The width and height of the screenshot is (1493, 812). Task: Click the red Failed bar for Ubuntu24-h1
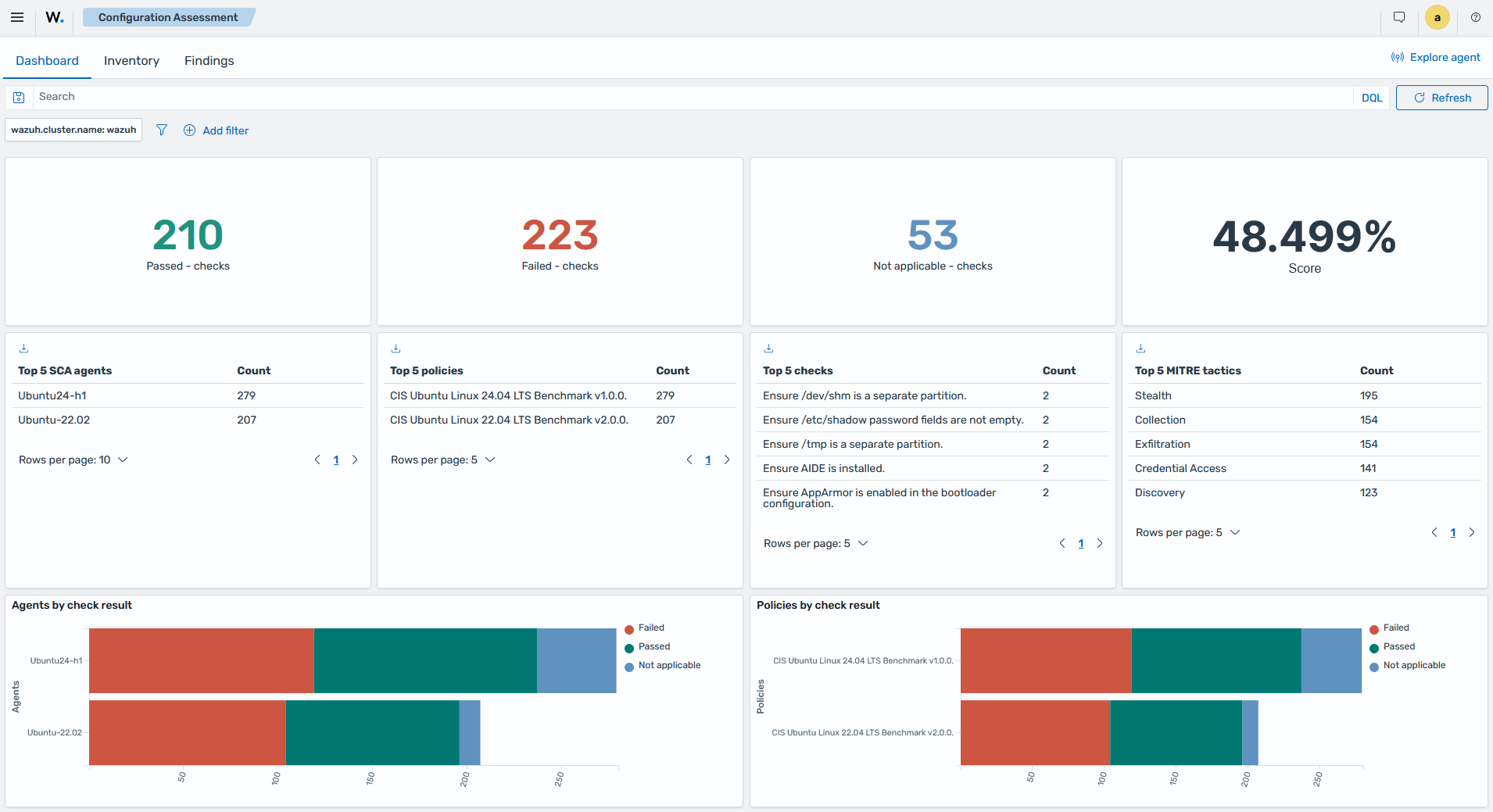[x=202, y=660]
